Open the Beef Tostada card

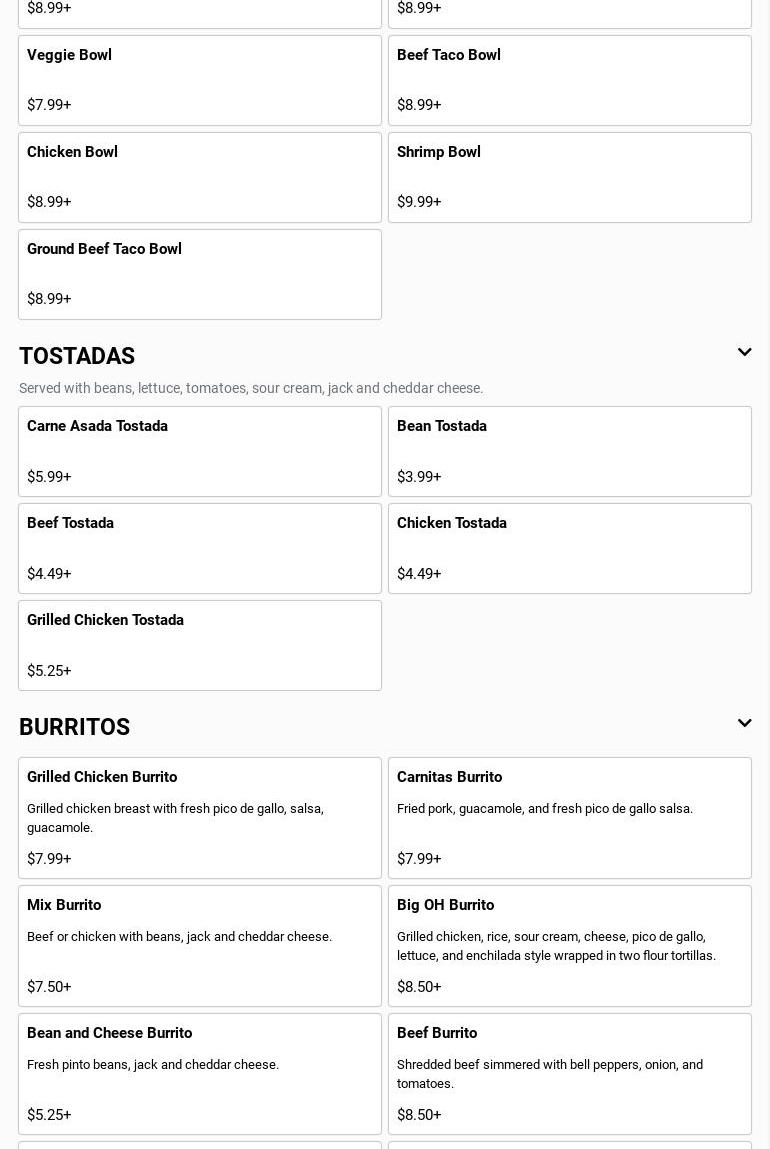pos(200,548)
